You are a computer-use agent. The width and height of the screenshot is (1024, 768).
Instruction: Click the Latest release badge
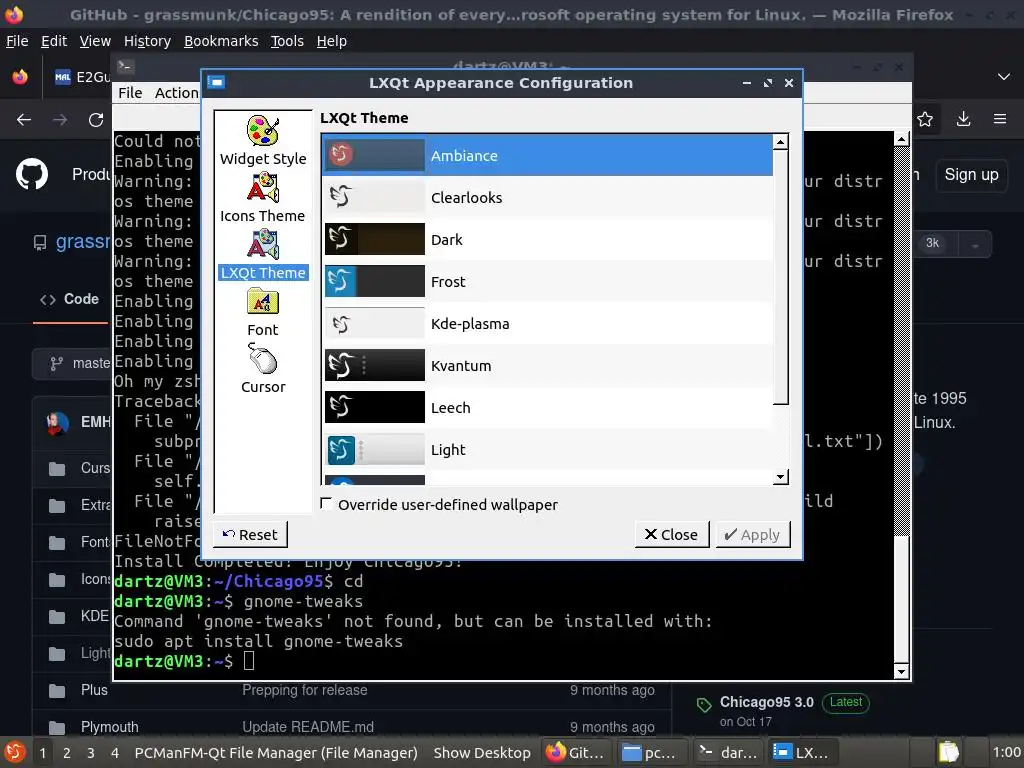846,702
